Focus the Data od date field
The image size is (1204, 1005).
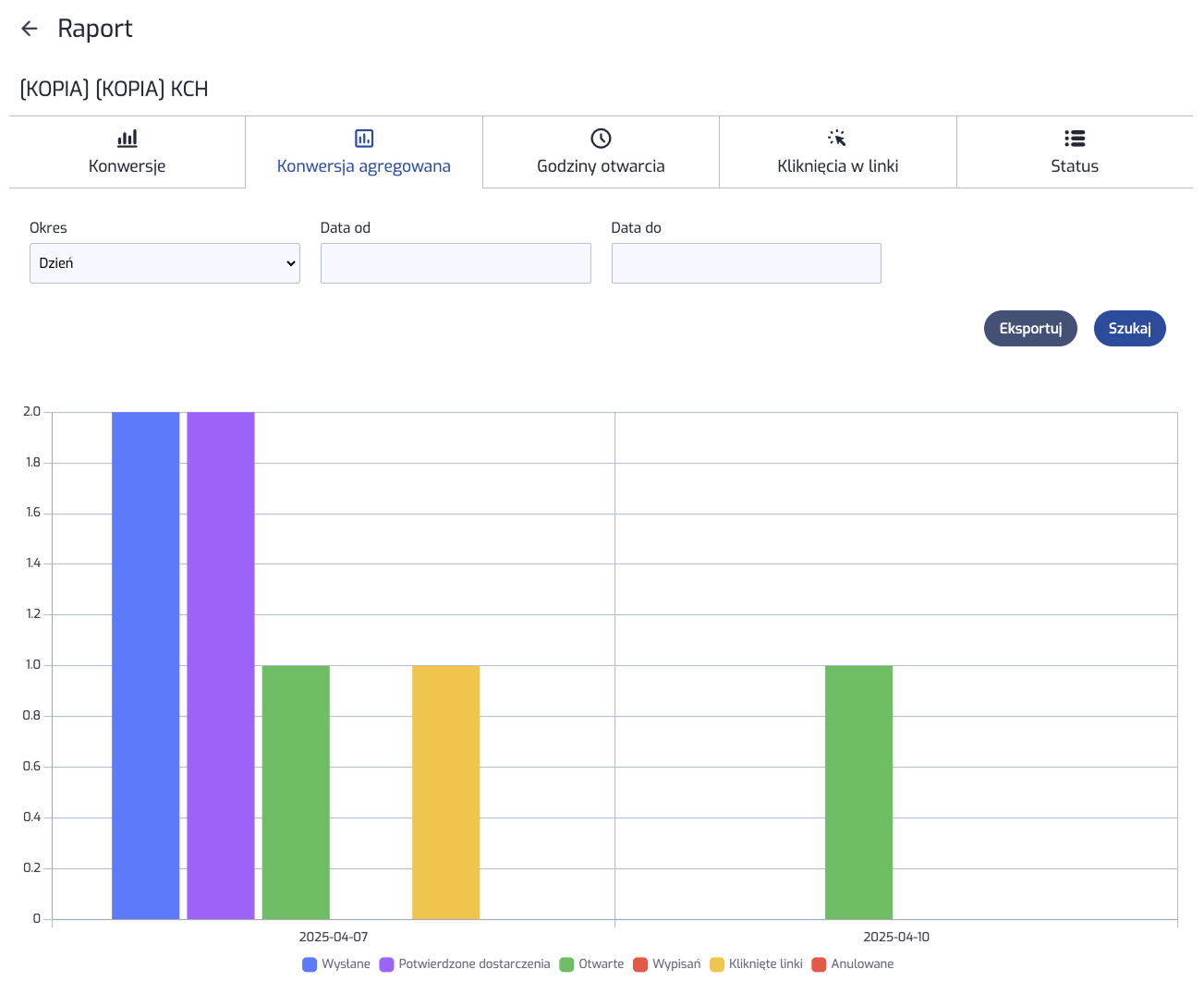pos(456,263)
